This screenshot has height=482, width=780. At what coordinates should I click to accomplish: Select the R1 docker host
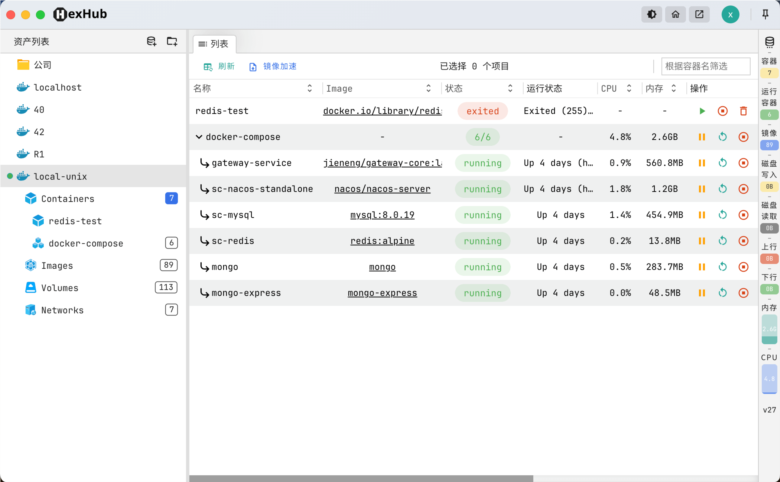pyautogui.click(x=94, y=154)
